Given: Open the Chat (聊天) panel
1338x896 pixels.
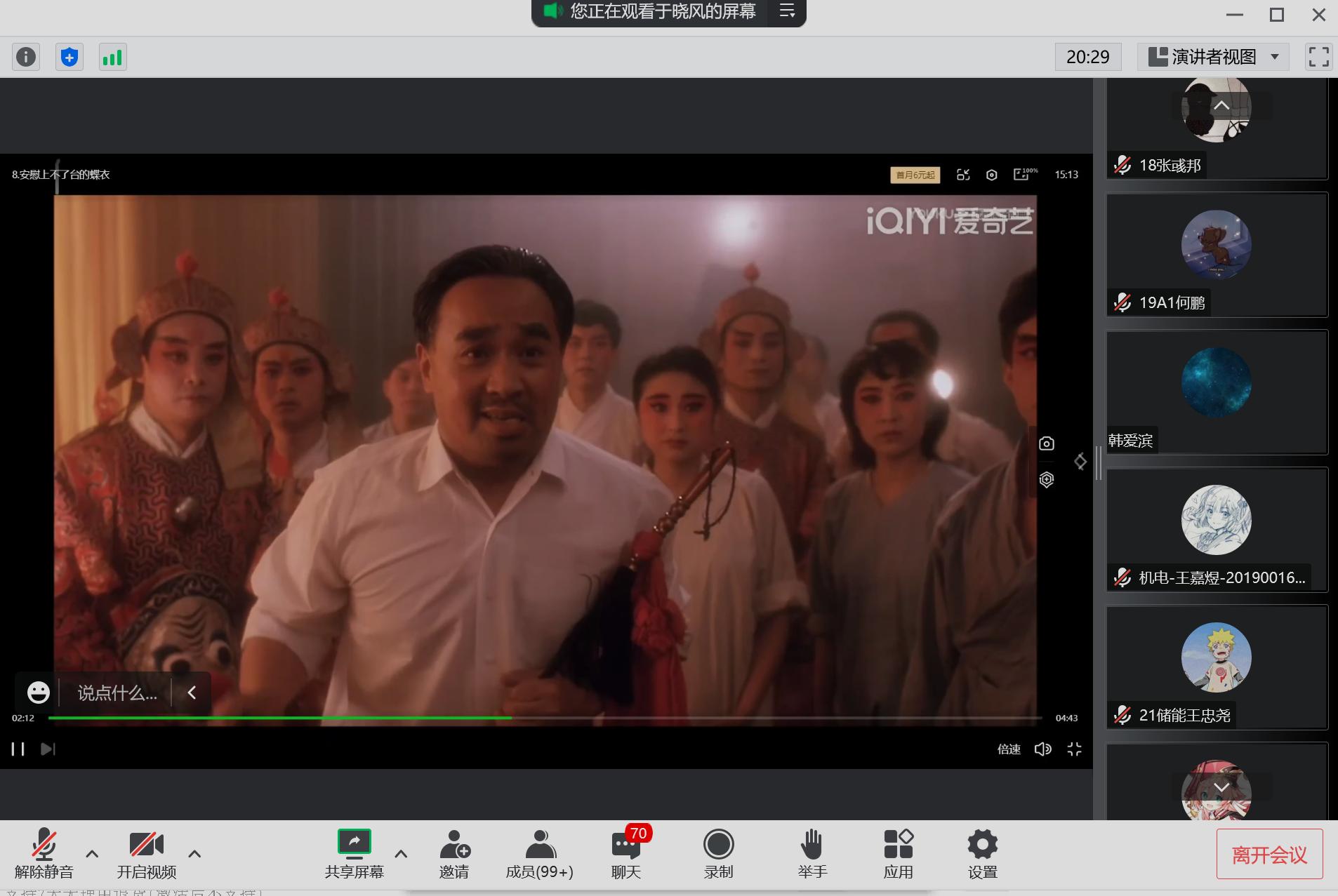Looking at the screenshot, I should tap(625, 853).
